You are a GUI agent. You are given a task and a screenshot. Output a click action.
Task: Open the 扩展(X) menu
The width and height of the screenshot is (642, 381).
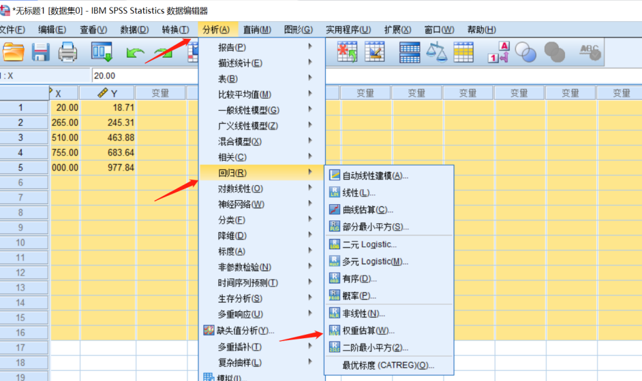tap(398, 29)
